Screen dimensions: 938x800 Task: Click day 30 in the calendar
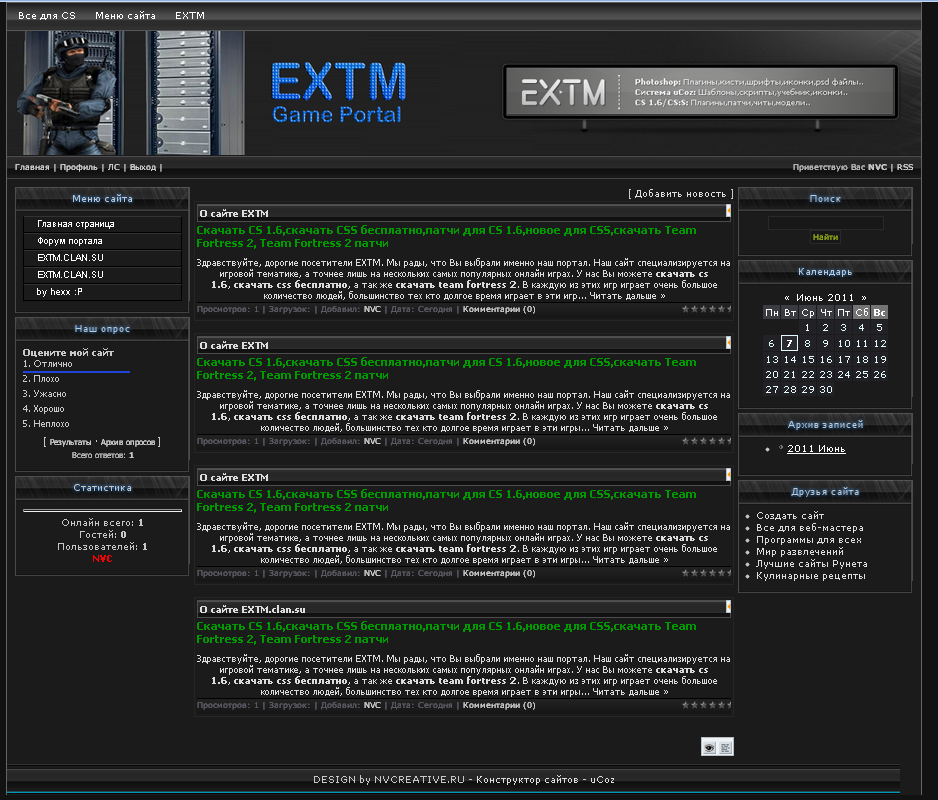tap(826, 390)
